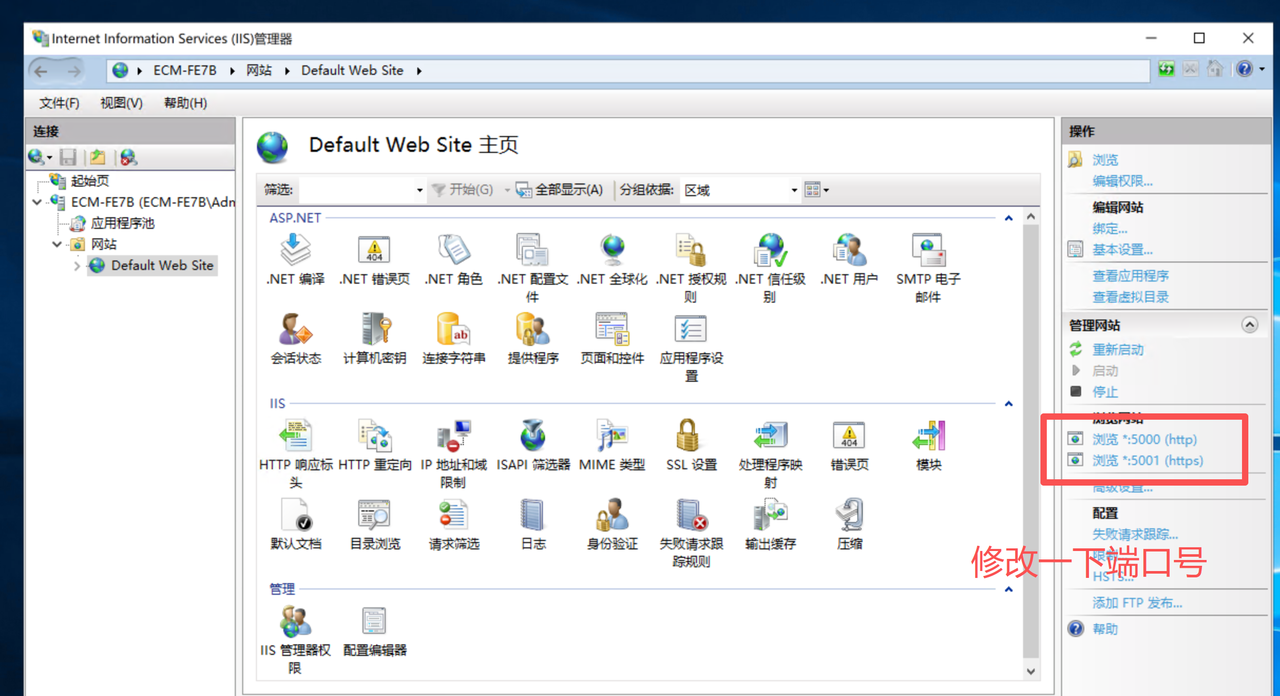Open the 筛选 filter dropdown arrow
1280x696 pixels.
[420, 190]
